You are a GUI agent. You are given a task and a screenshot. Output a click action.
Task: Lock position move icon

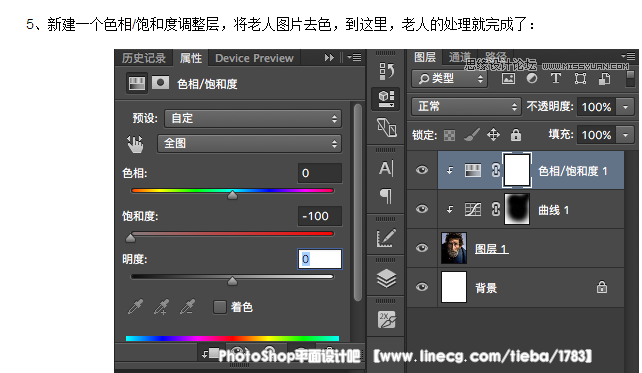pos(493,135)
